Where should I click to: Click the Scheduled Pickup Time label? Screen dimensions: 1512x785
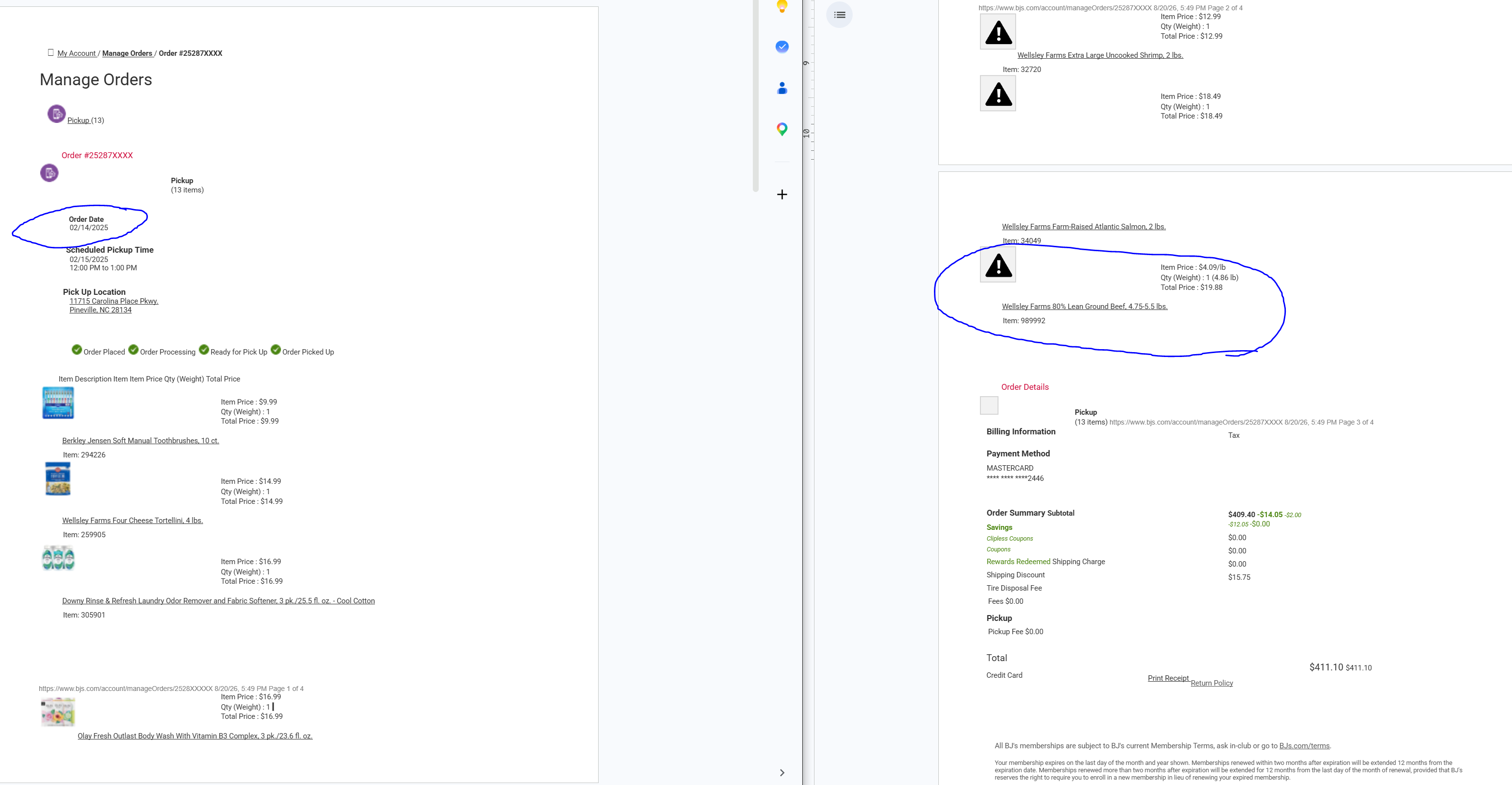110,250
